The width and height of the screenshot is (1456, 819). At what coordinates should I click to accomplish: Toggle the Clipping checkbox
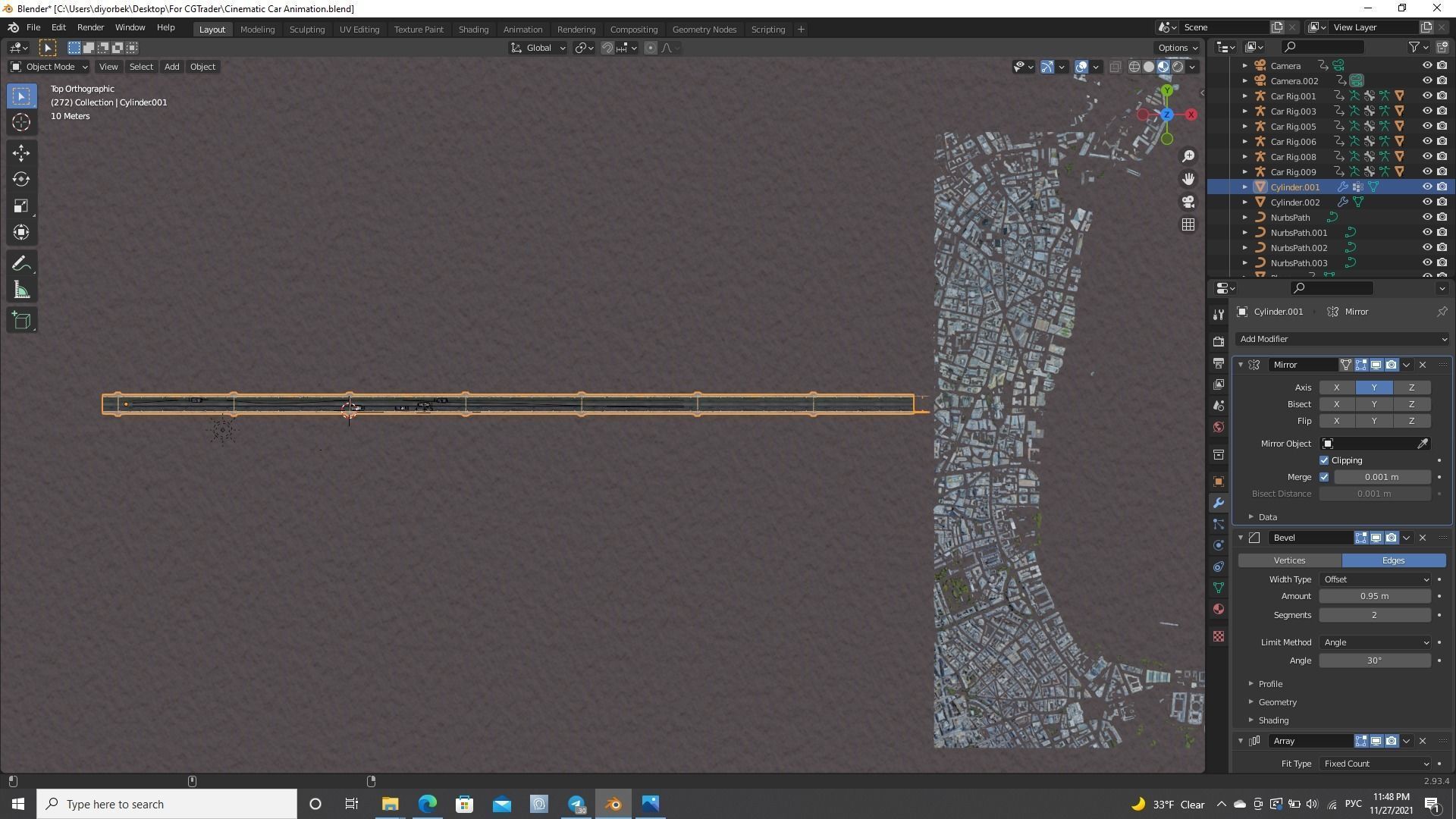point(1324,460)
